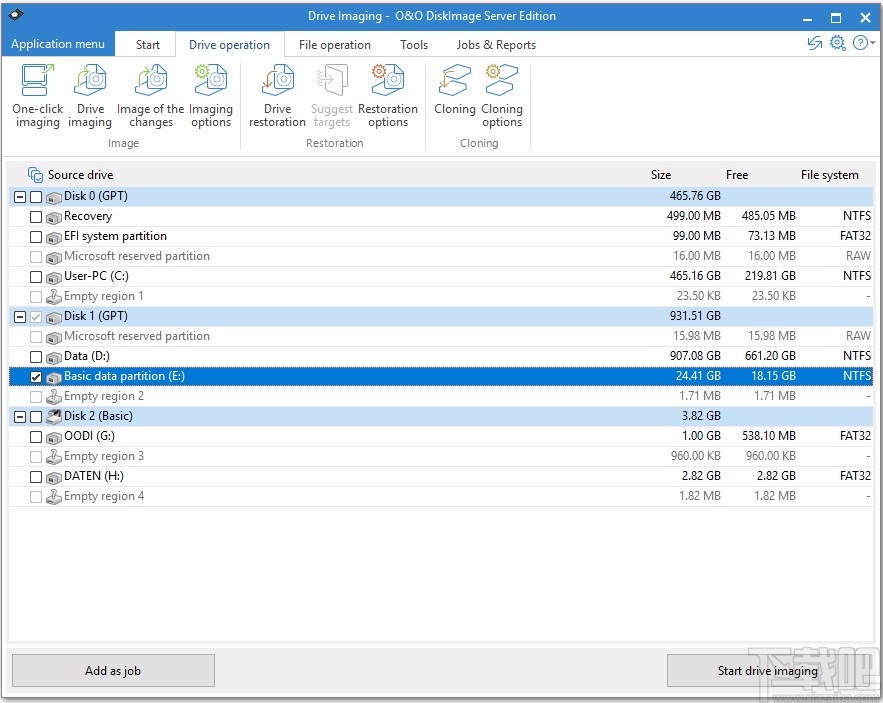The image size is (883, 703).
Task: Open Restoration options
Action: pyautogui.click(x=388, y=93)
